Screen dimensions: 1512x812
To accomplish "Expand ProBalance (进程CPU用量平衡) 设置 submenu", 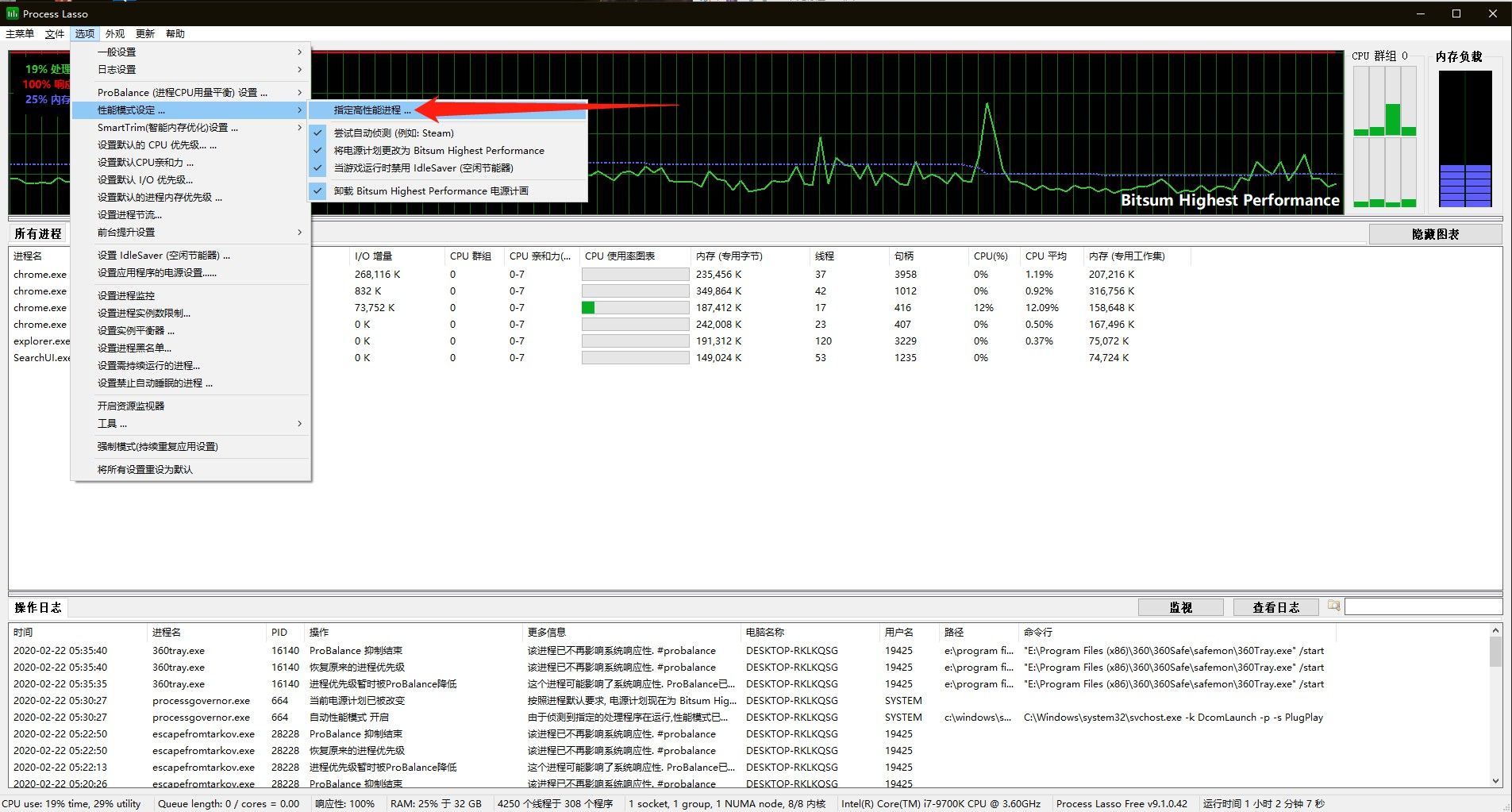I will point(190,93).
